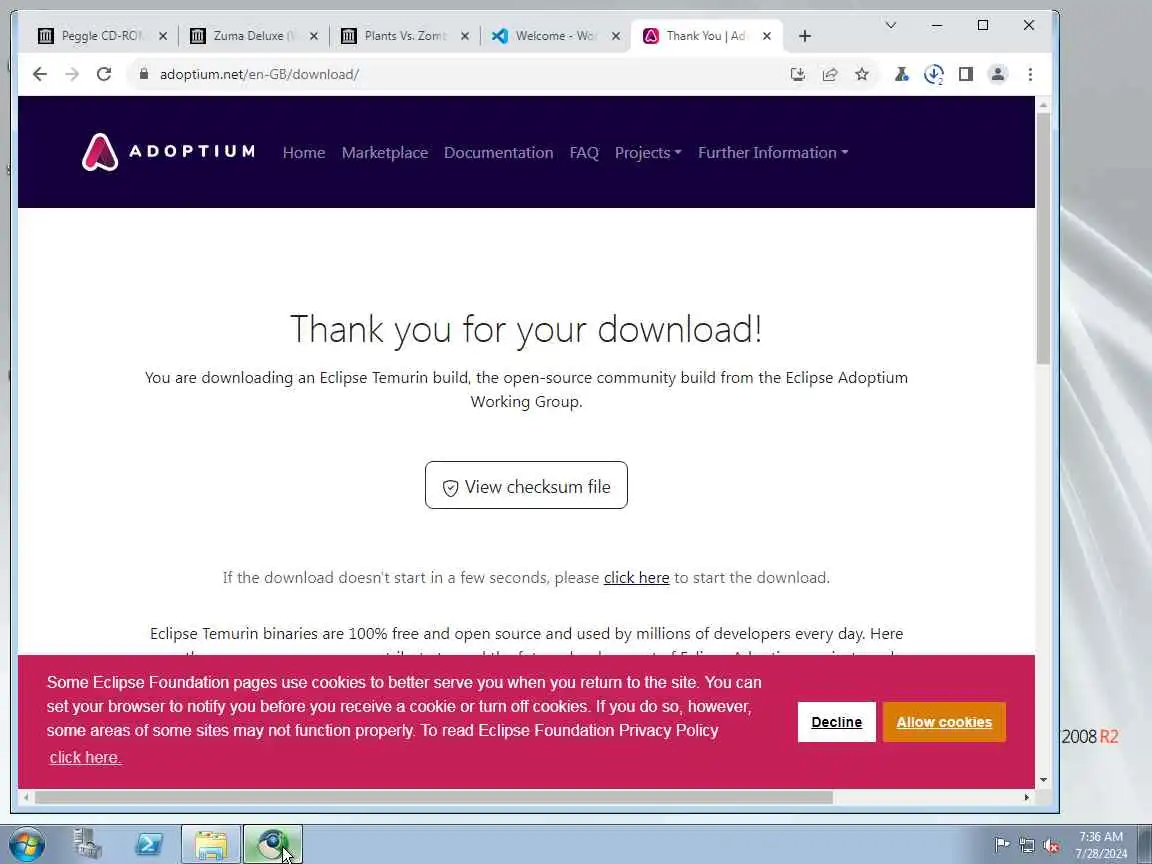
Task: Launch PowerShell from the taskbar
Action: click(x=148, y=844)
